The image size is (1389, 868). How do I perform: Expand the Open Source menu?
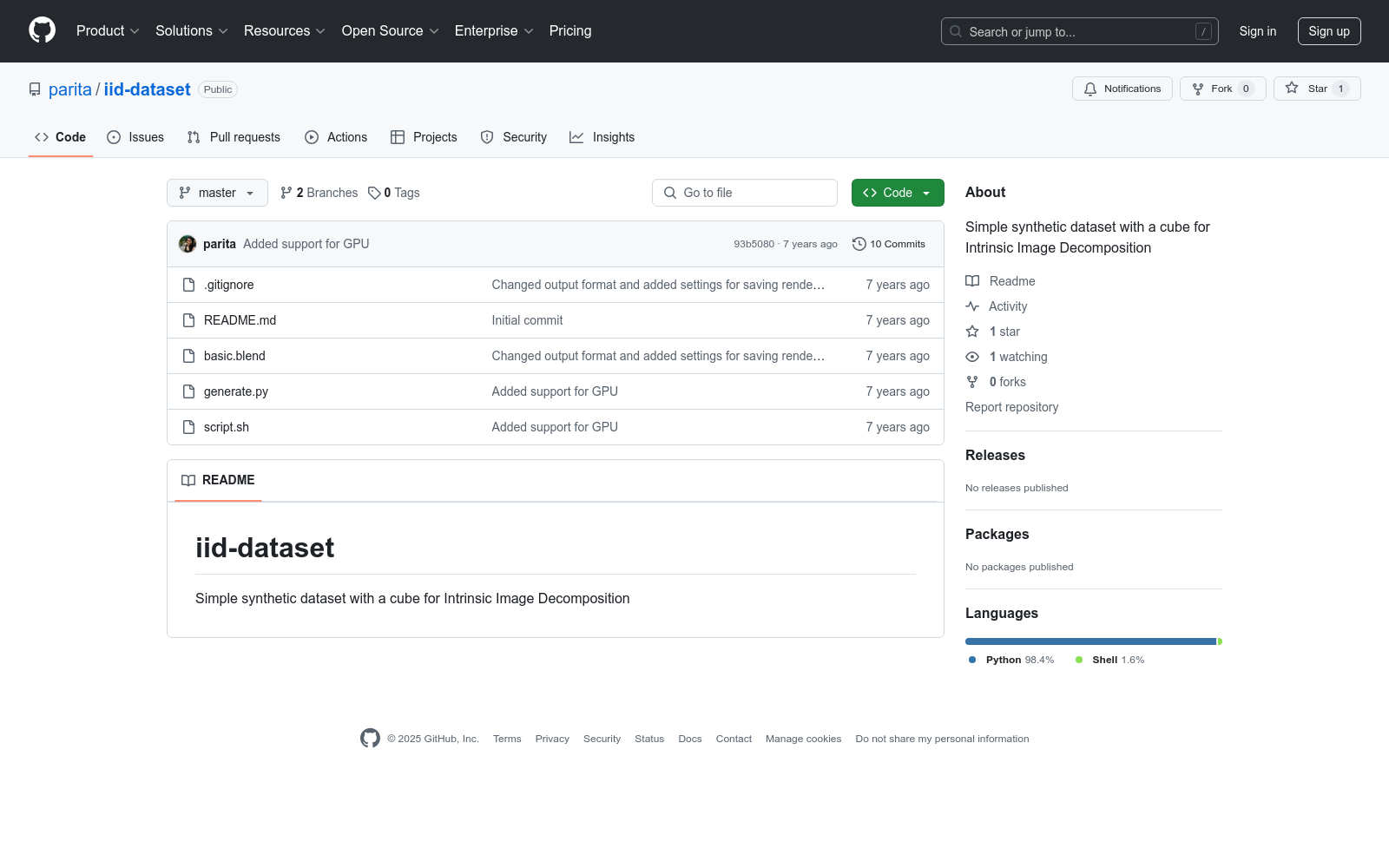pyautogui.click(x=391, y=30)
